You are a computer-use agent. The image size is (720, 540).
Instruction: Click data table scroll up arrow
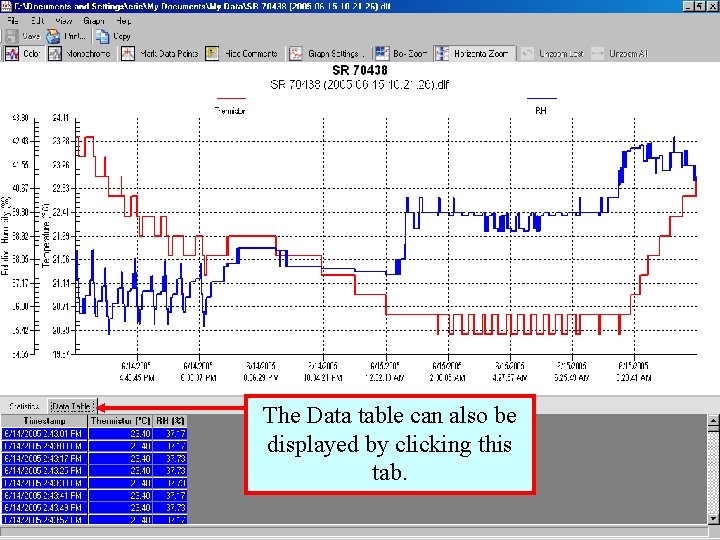coord(713,420)
